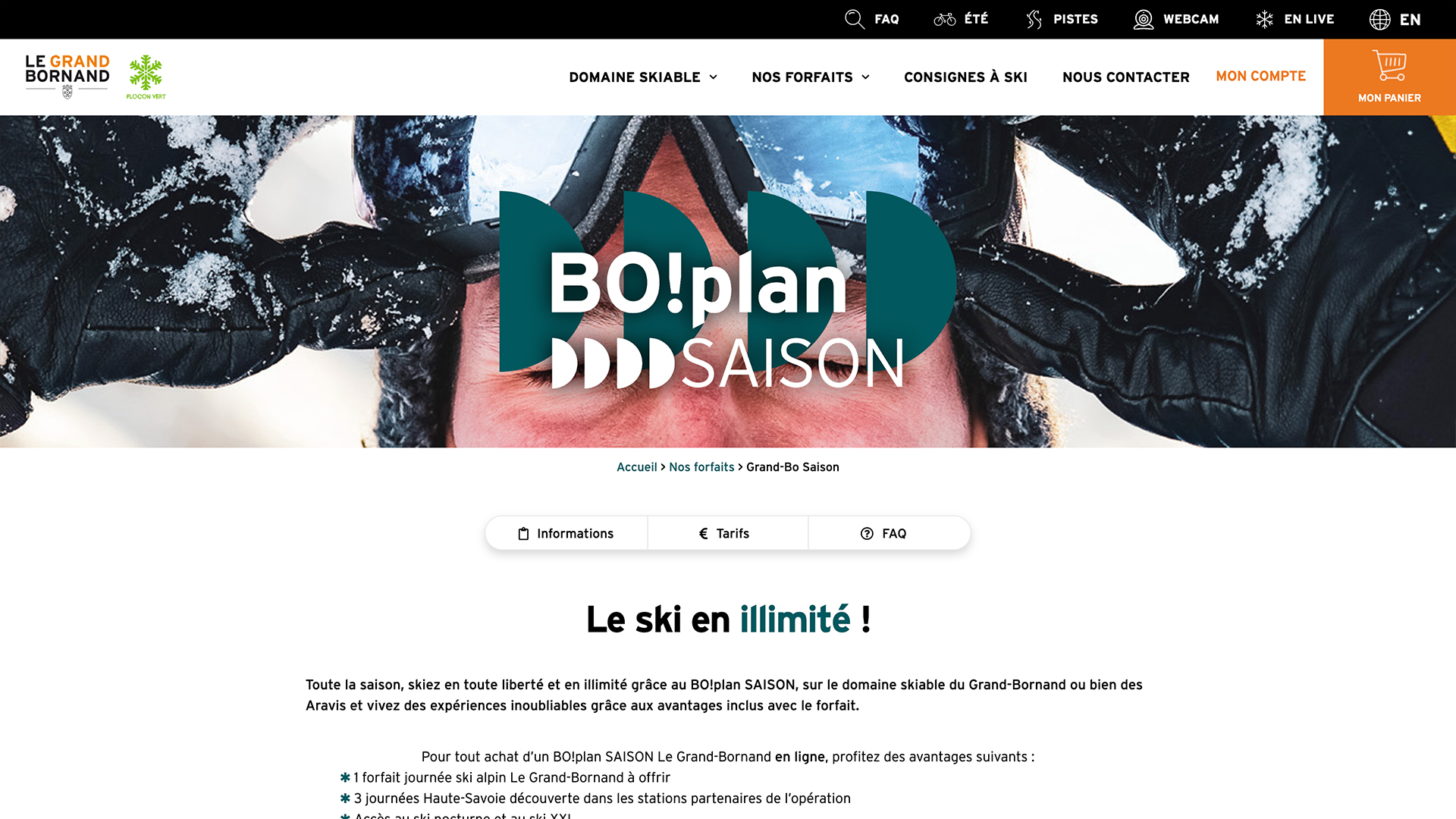Screen dimensions: 1456x819
Task: Go home via Le Grand Bornand logo
Action: 67,76
